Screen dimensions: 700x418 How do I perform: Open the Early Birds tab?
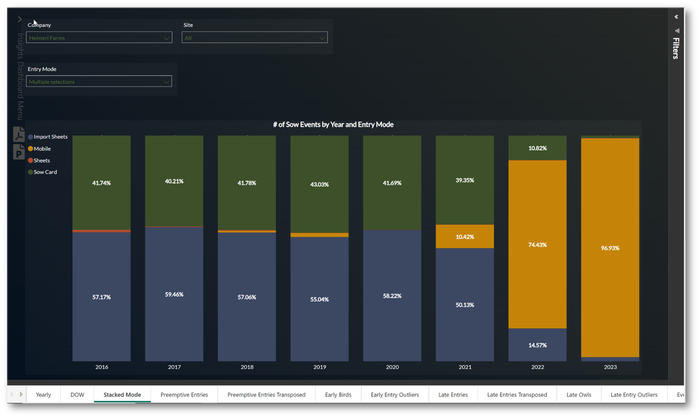click(340, 395)
